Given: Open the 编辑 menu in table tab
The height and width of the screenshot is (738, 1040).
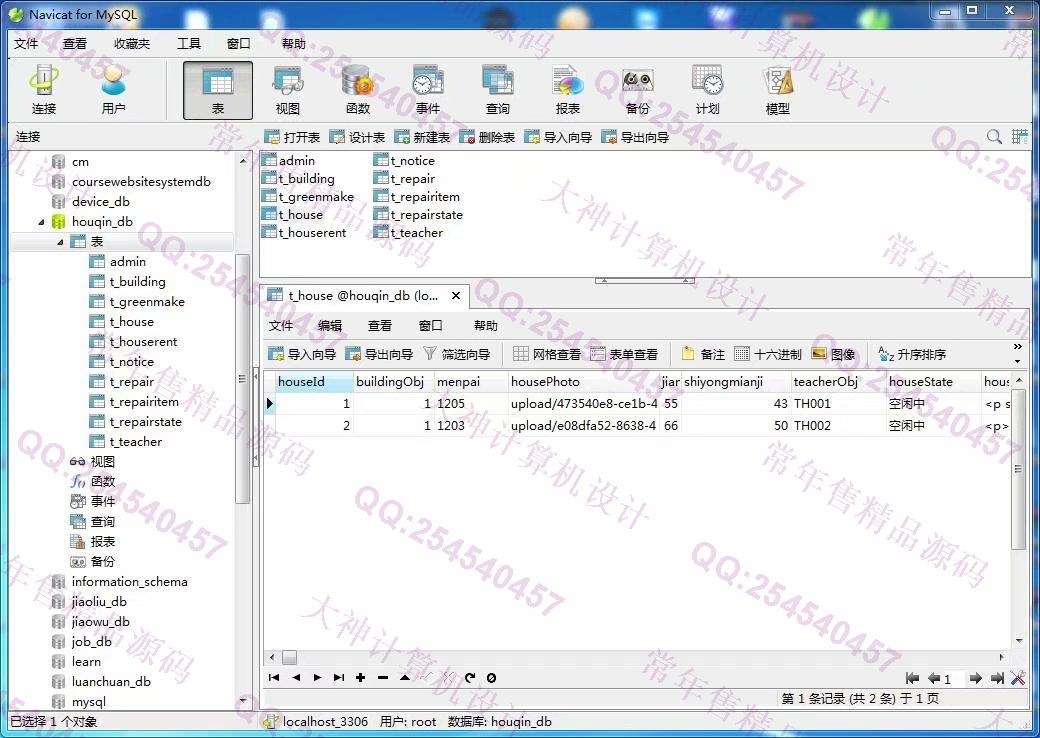Looking at the screenshot, I should pos(330,326).
